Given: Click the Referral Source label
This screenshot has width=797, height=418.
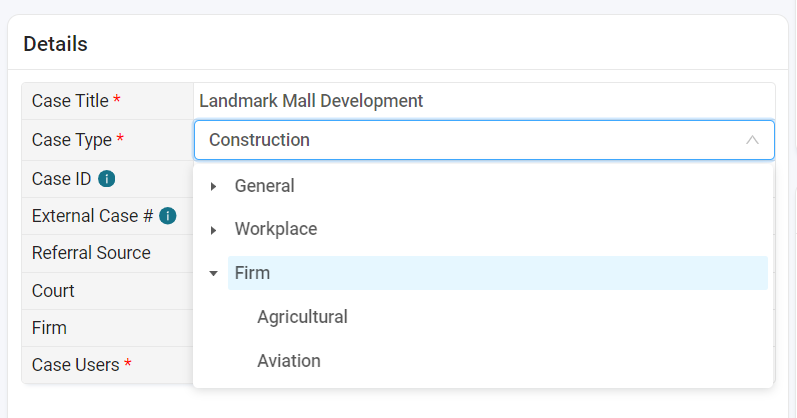Looking at the screenshot, I should (91, 253).
